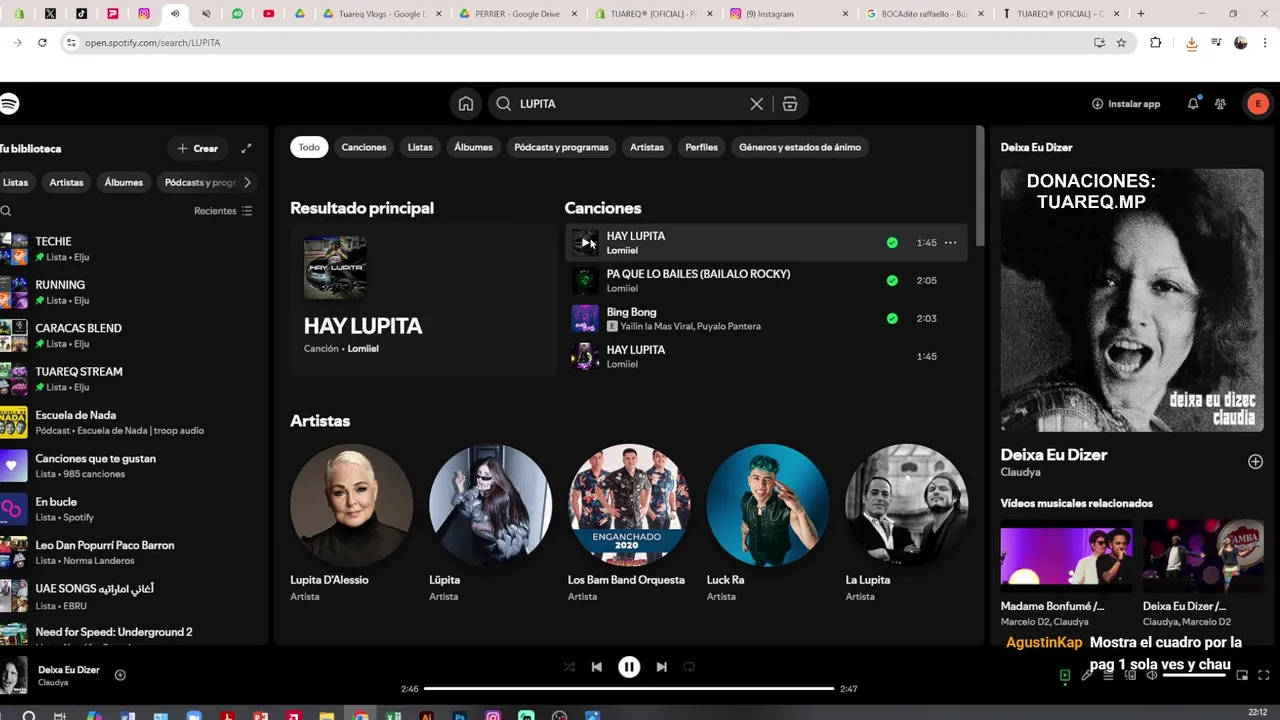Open Madame Bonfumé music video
Image resolution: width=1280 pixels, height=720 pixels.
coord(1066,572)
